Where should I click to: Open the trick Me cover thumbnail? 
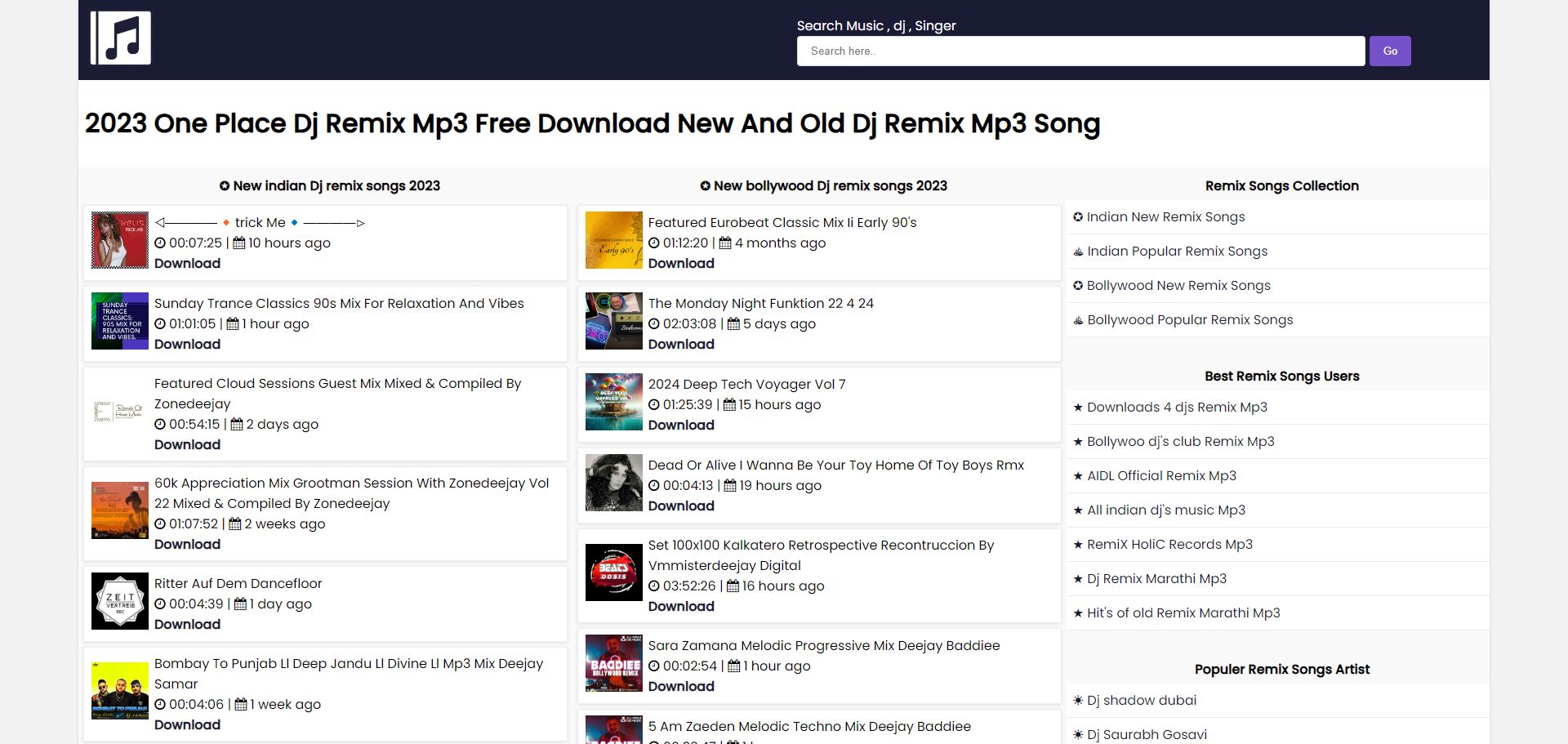point(120,240)
